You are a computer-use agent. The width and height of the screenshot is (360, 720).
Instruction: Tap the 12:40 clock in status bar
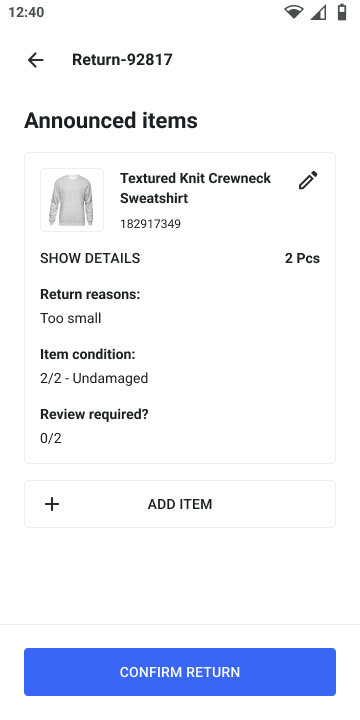(26, 12)
